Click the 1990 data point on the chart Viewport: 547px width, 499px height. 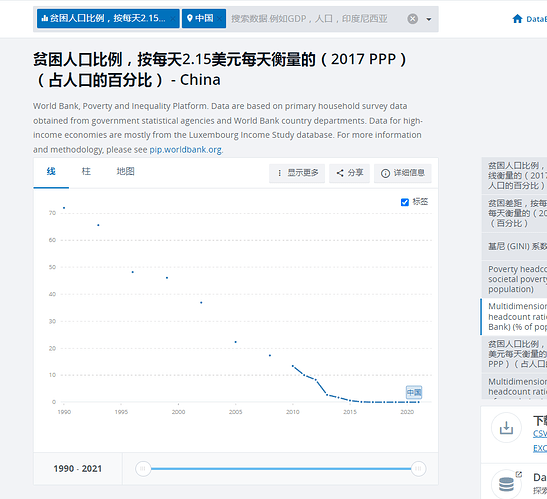click(x=64, y=208)
